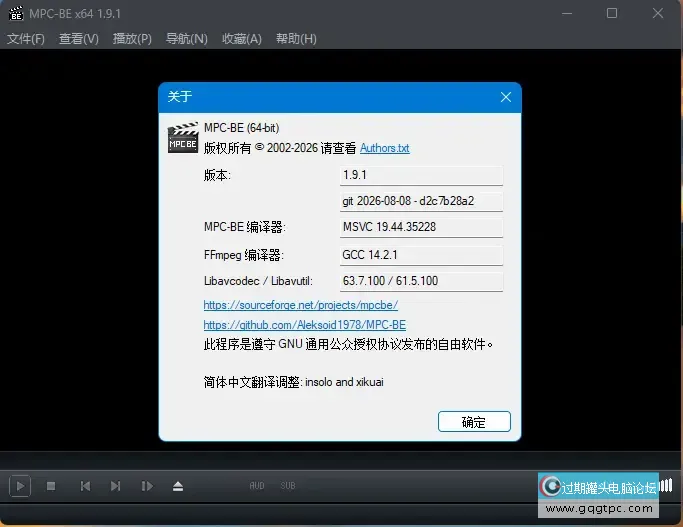The width and height of the screenshot is (683, 527).
Task: Maximize the MPC-BE window
Action: pyautogui.click(x=612, y=14)
